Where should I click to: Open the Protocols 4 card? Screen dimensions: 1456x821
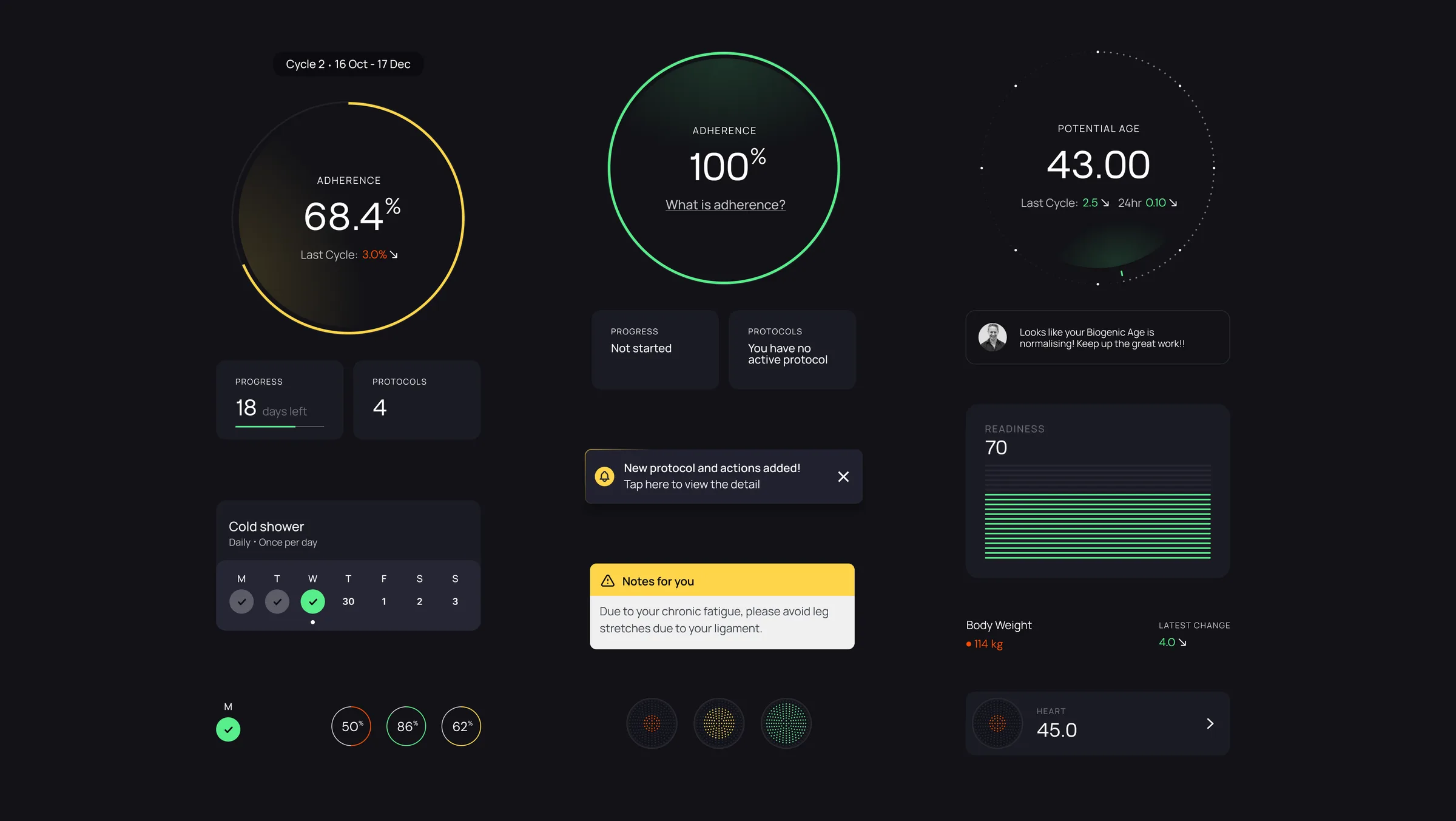click(x=417, y=400)
